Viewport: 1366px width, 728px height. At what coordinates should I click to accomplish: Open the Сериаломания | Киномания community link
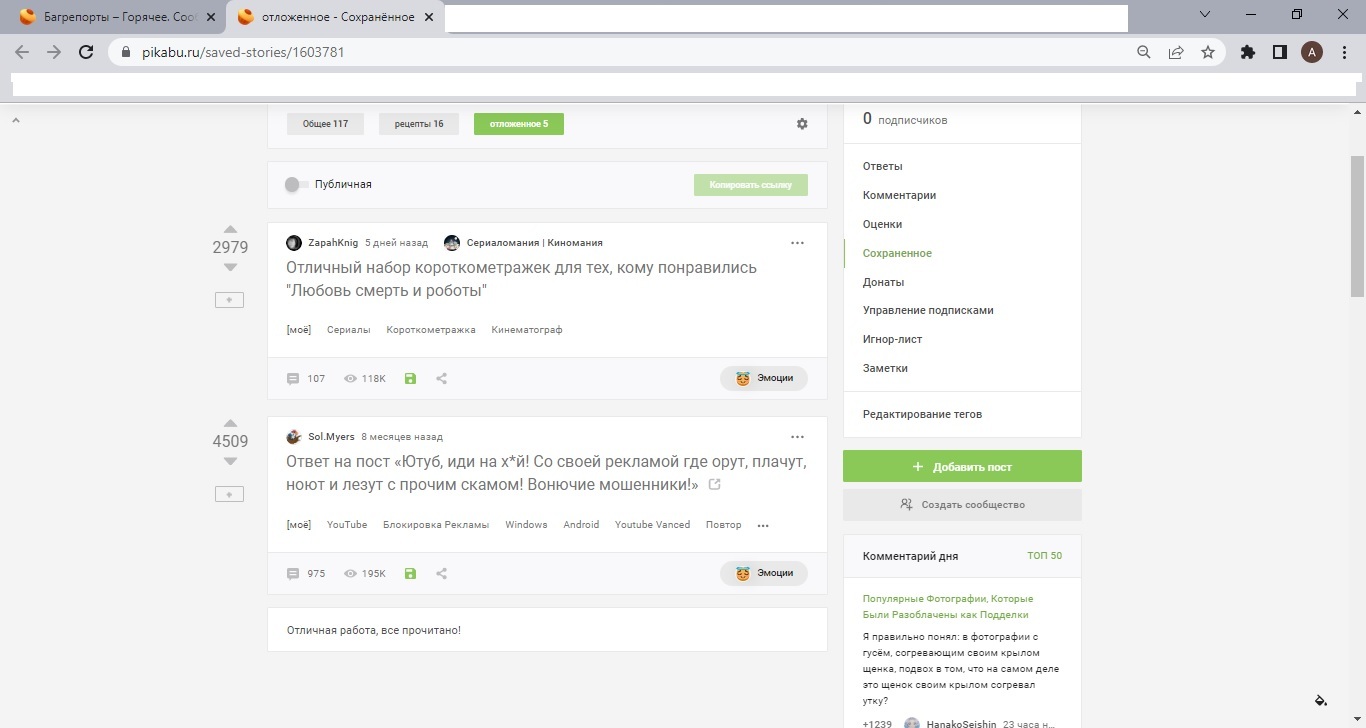pyautogui.click(x=535, y=243)
